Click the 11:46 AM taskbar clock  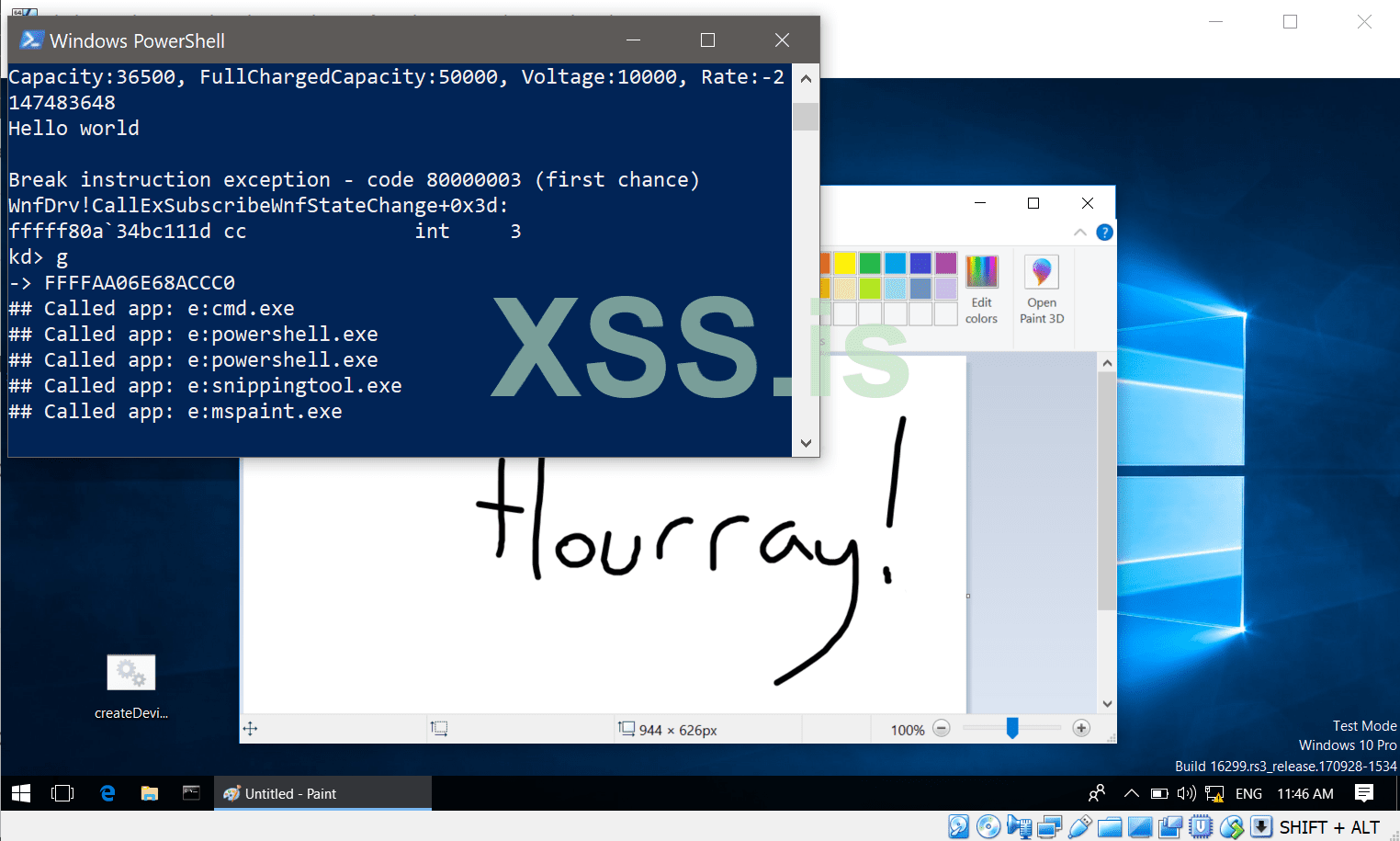tap(1304, 793)
